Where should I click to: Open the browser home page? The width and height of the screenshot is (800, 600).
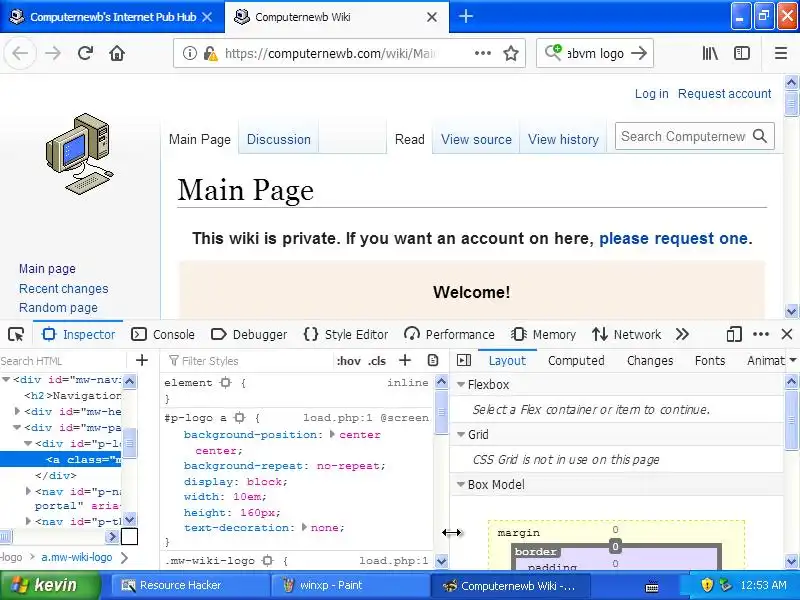tap(117, 53)
